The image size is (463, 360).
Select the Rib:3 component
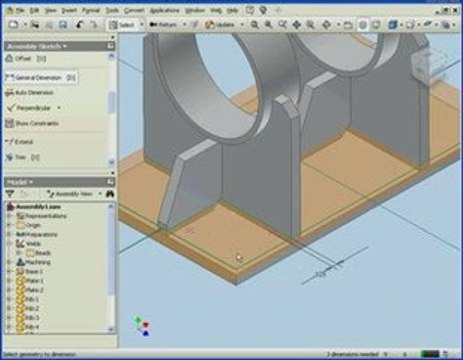[28, 318]
